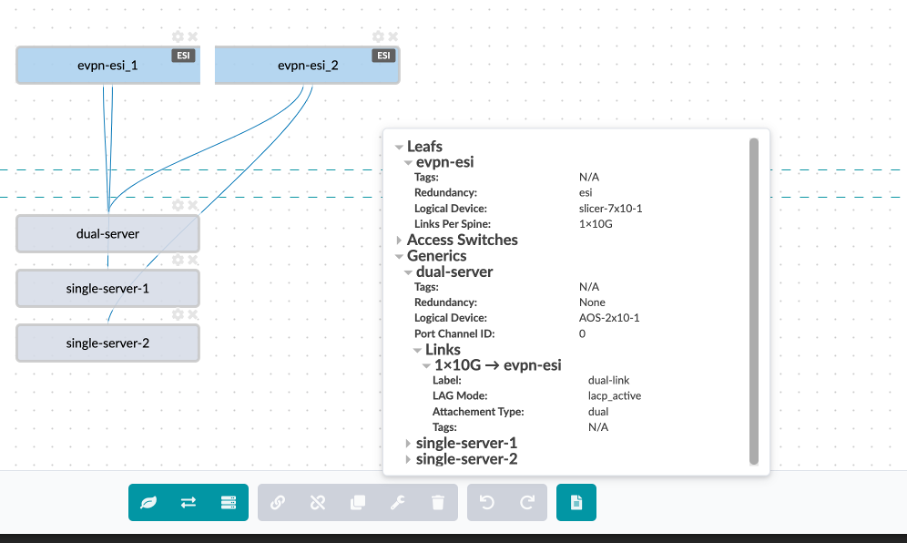
Task: Click the trash can icon in the toolbar
Action: click(437, 503)
